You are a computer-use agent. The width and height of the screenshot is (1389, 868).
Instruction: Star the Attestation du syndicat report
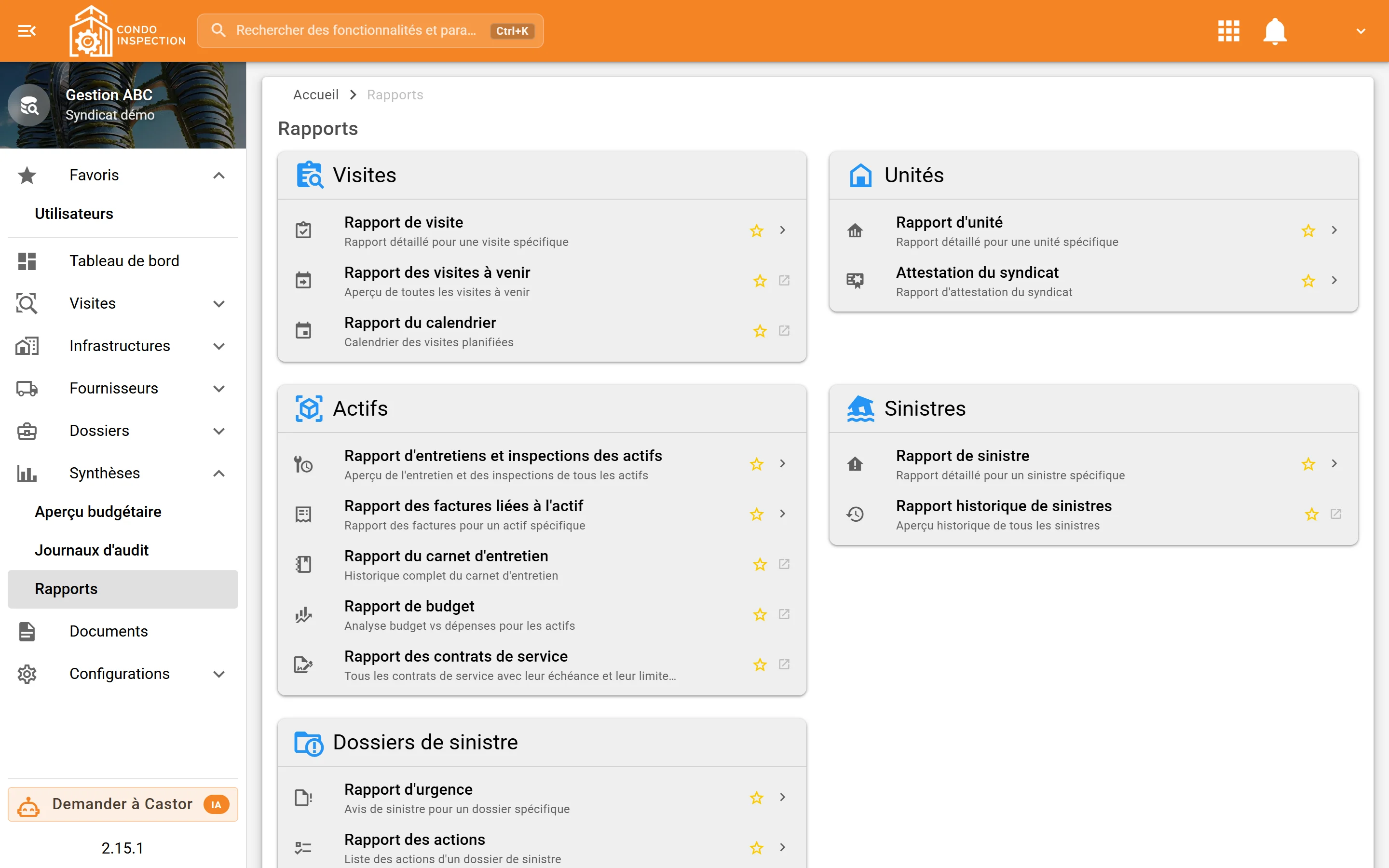point(1308,281)
